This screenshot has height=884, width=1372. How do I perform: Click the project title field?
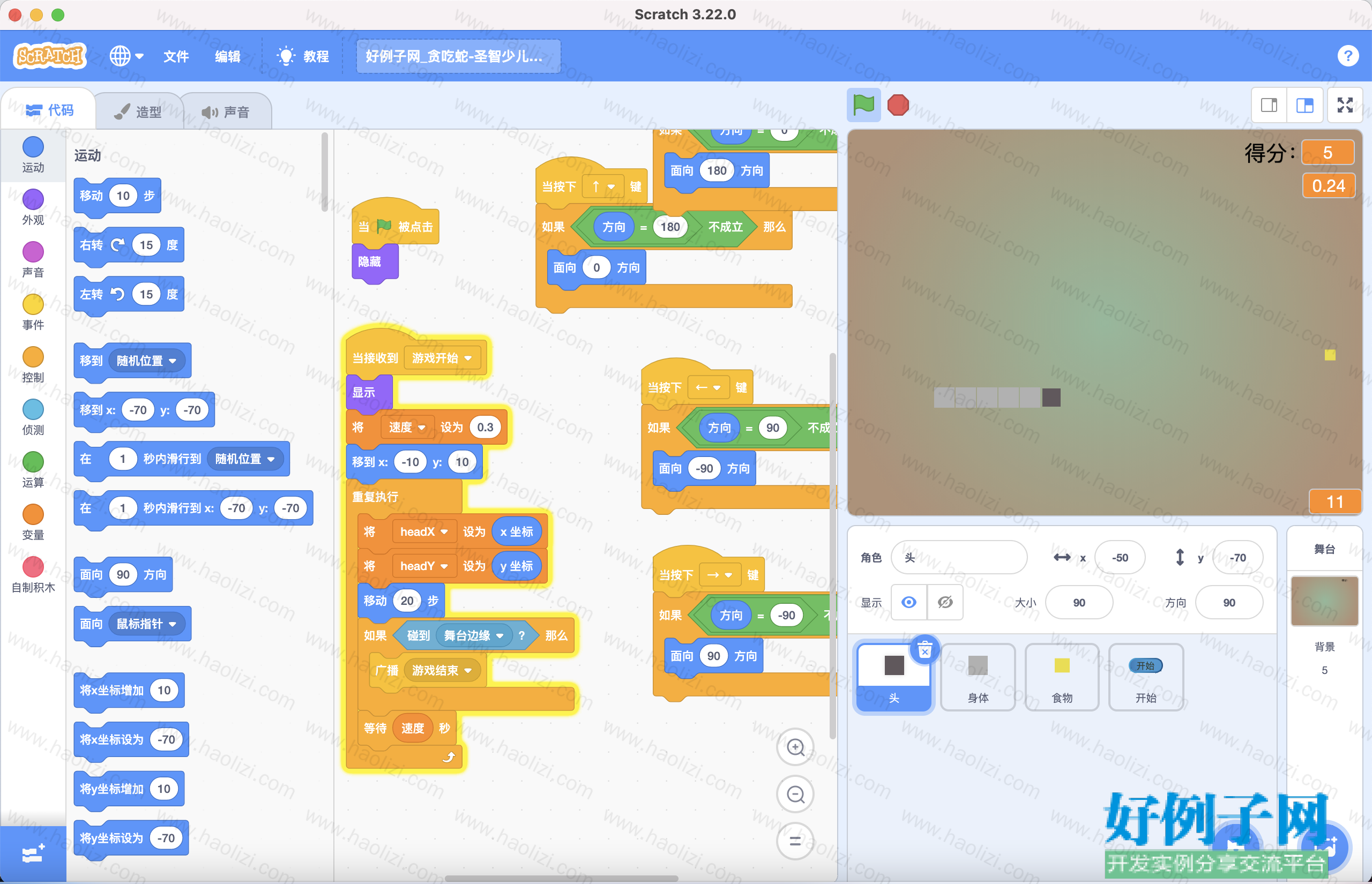[x=458, y=56]
